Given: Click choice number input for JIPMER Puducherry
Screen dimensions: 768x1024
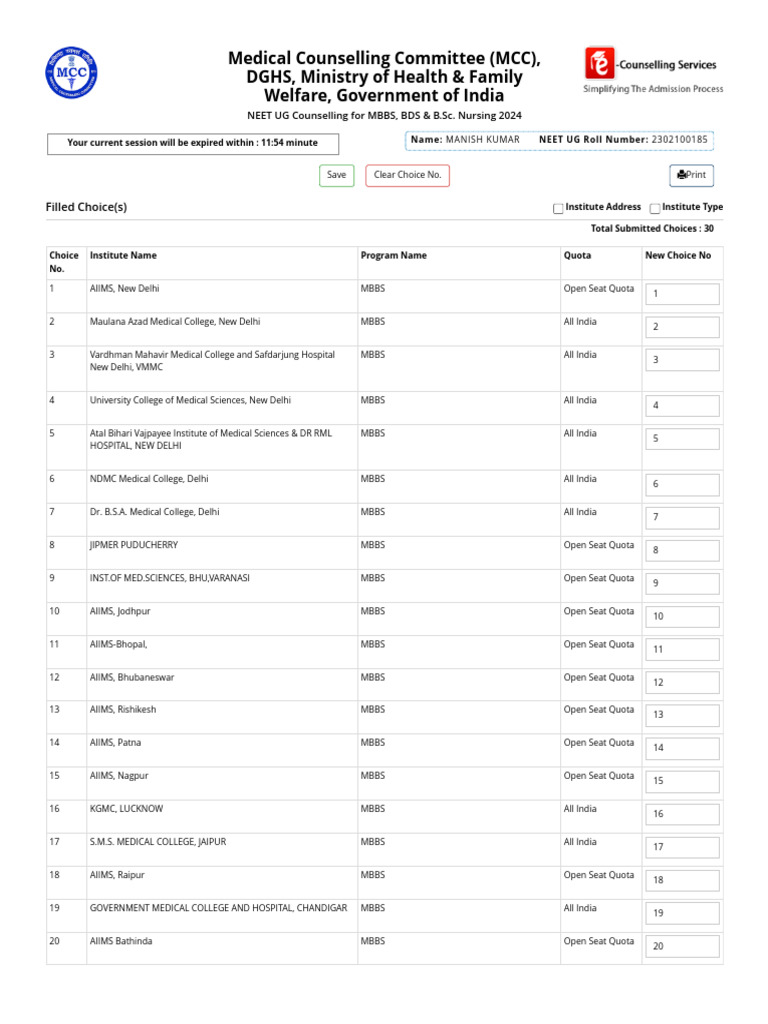Looking at the screenshot, I should [682, 550].
